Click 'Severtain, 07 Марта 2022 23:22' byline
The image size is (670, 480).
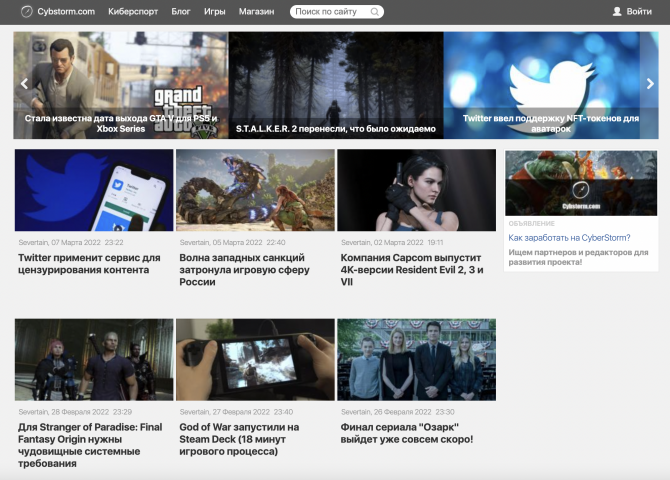[71, 242]
